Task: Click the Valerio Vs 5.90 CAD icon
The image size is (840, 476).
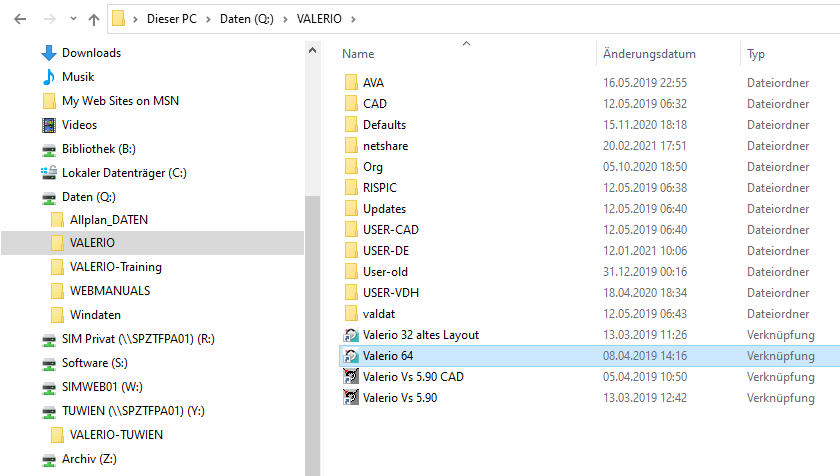Action: point(351,377)
